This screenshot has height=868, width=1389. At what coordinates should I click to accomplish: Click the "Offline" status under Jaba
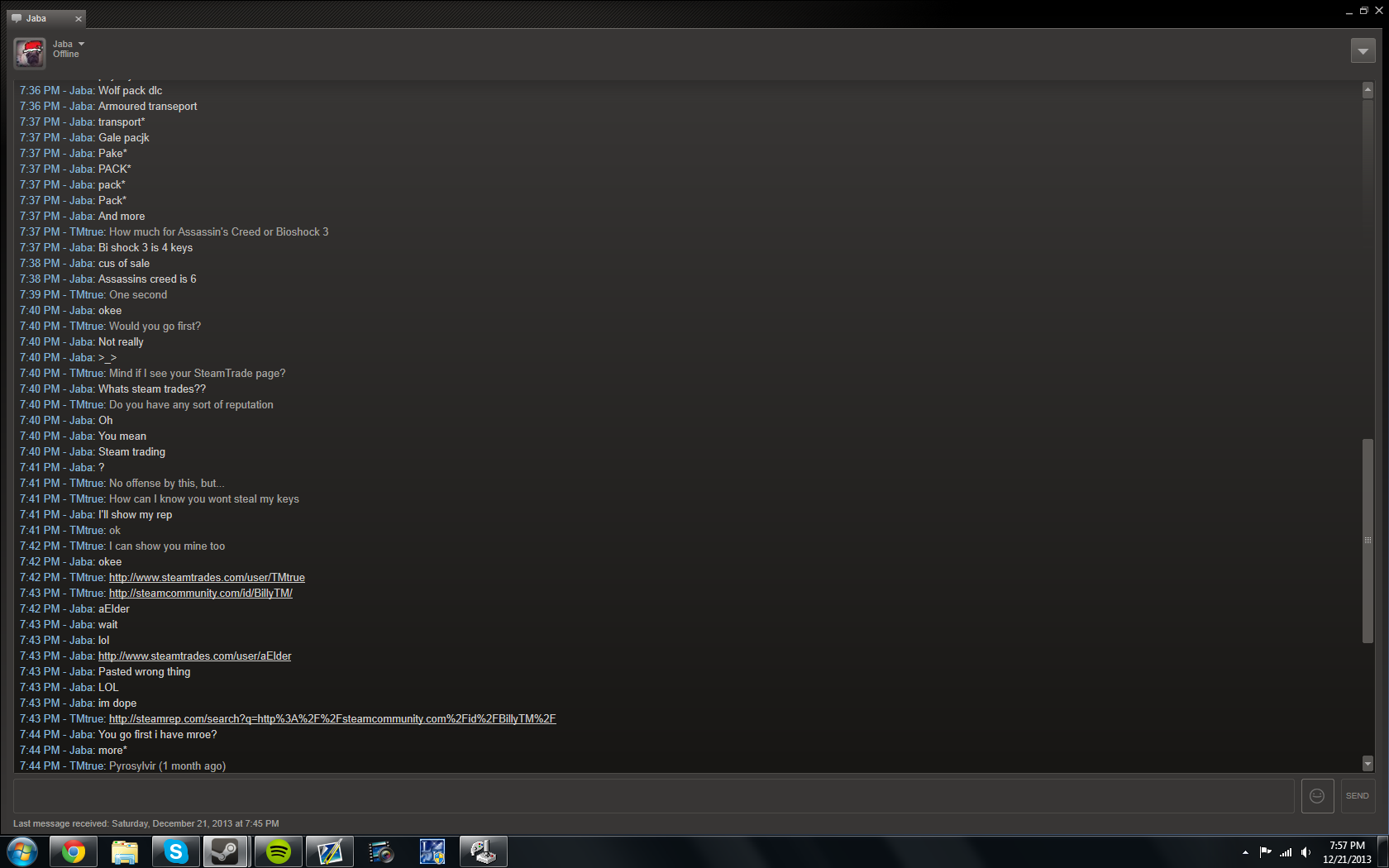[x=66, y=55]
